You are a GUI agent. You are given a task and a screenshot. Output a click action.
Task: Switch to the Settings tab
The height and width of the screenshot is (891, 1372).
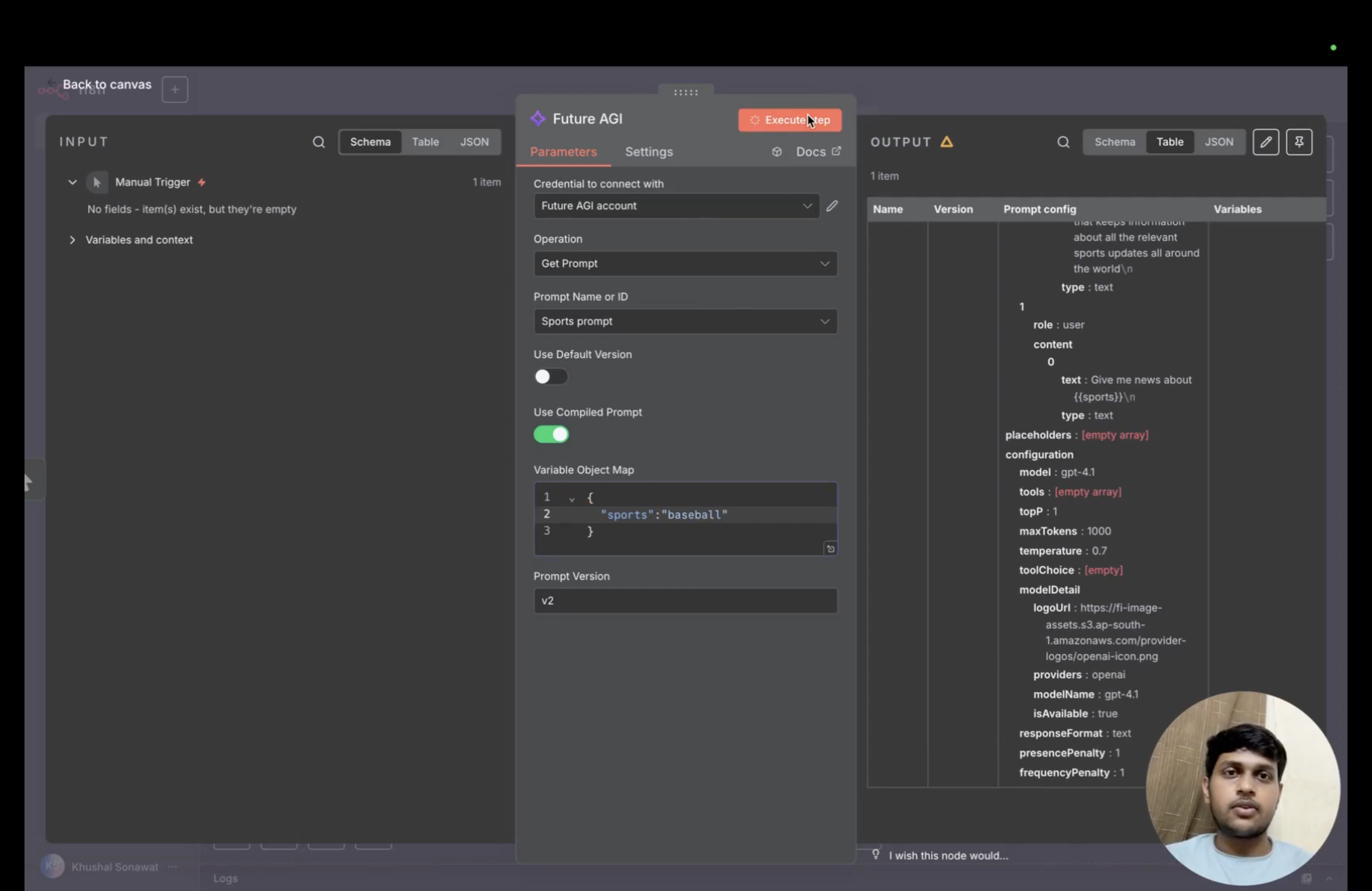pyautogui.click(x=648, y=152)
